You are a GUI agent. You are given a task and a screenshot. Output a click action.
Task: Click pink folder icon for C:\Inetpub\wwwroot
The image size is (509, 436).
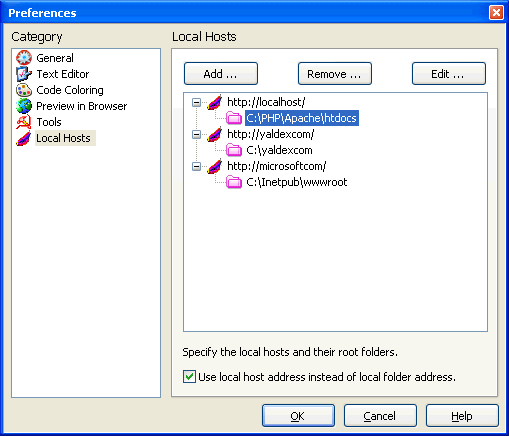[234, 182]
